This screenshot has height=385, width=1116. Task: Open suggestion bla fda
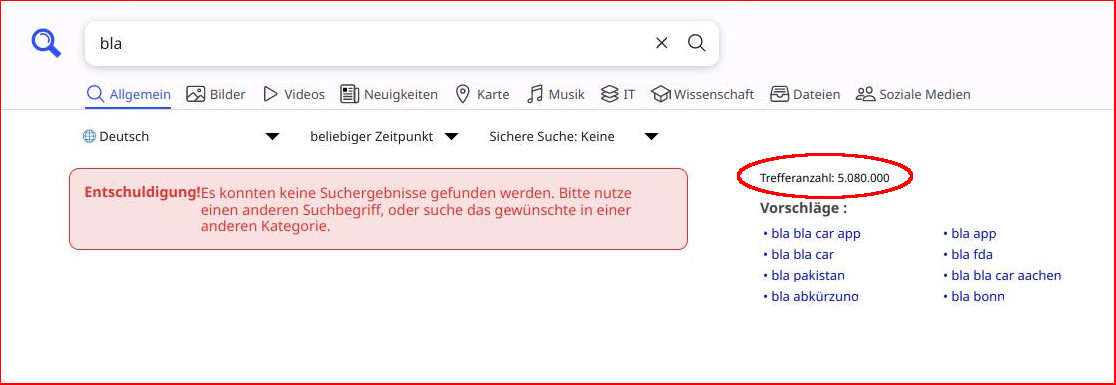click(x=972, y=254)
